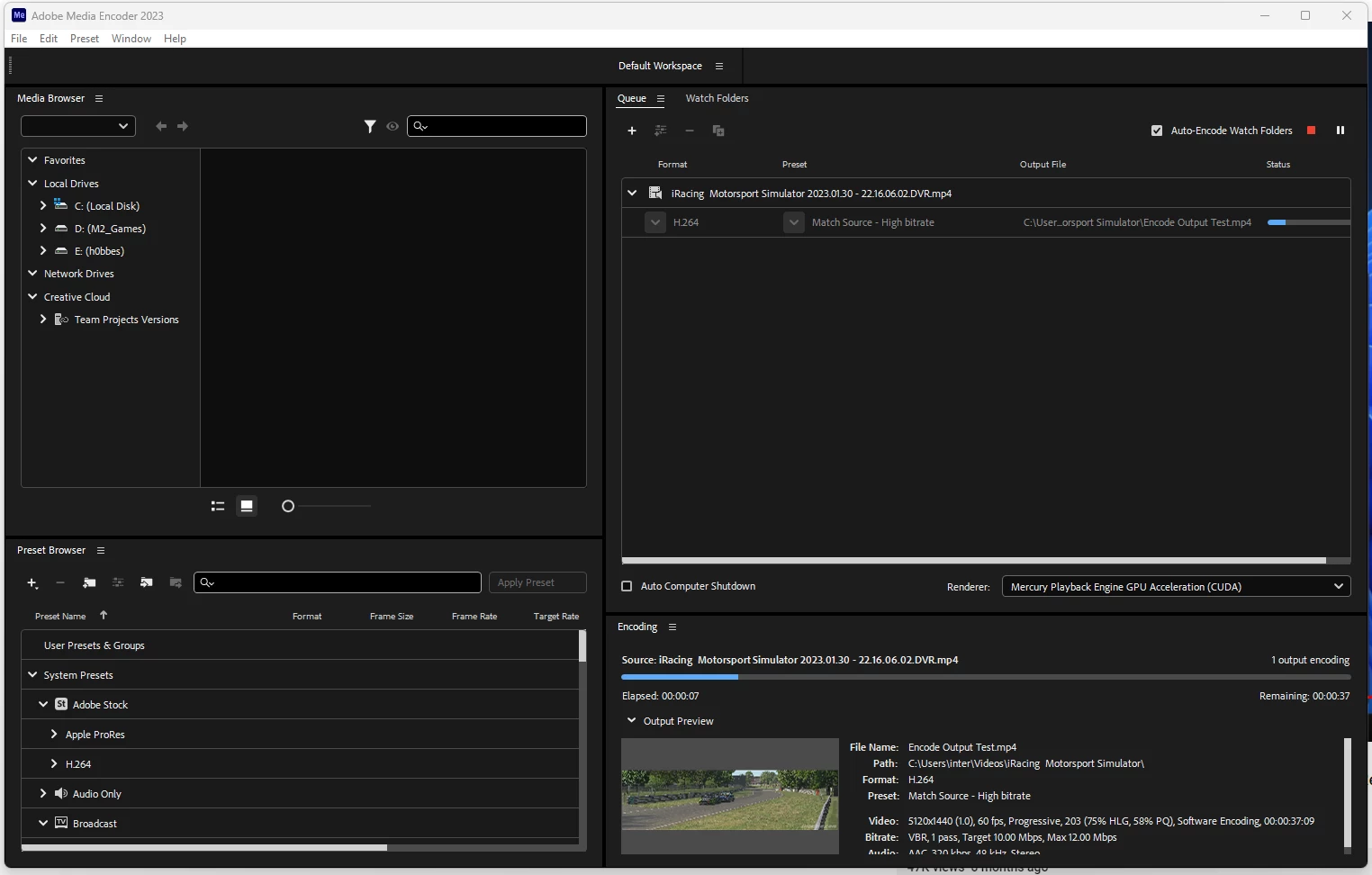Click the Match Source - High bitrate preset link
1372x875 pixels.
pyautogui.click(x=873, y=222)
